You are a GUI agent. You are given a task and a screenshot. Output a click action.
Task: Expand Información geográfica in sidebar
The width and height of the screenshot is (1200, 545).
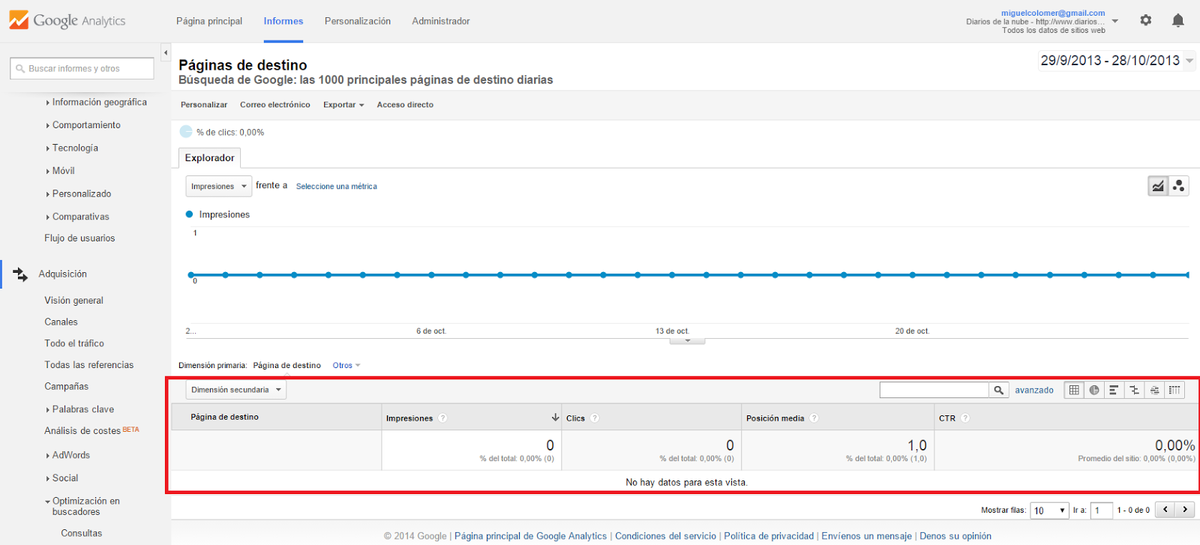tap(99, 102)
